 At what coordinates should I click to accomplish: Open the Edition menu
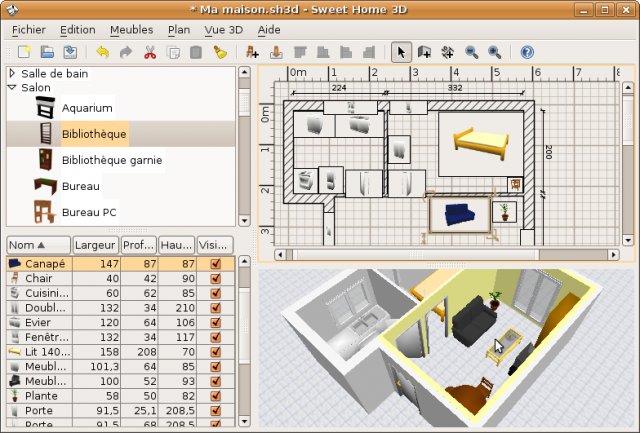78,30
